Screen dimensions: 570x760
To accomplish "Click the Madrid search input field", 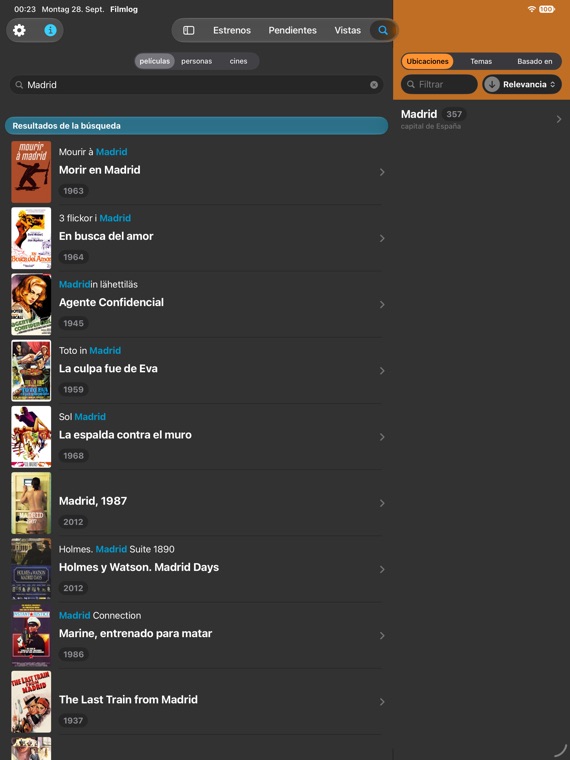I will tap(196, 85).
